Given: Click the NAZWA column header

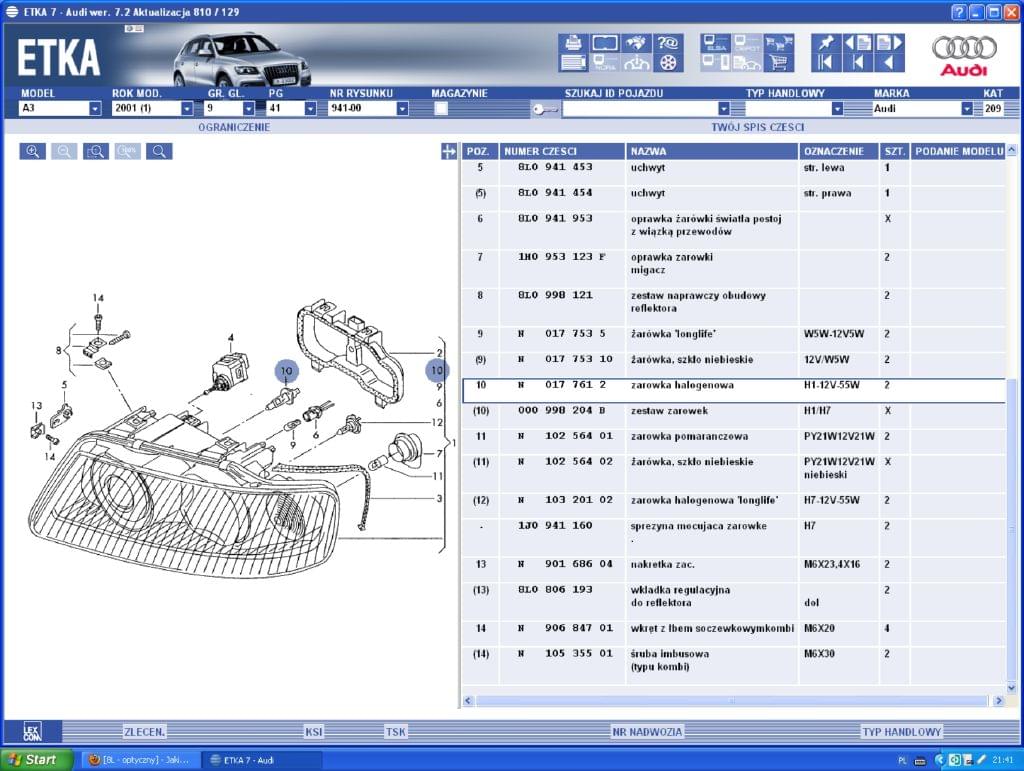Looking at the screenshot, I should tap(710, 151).
